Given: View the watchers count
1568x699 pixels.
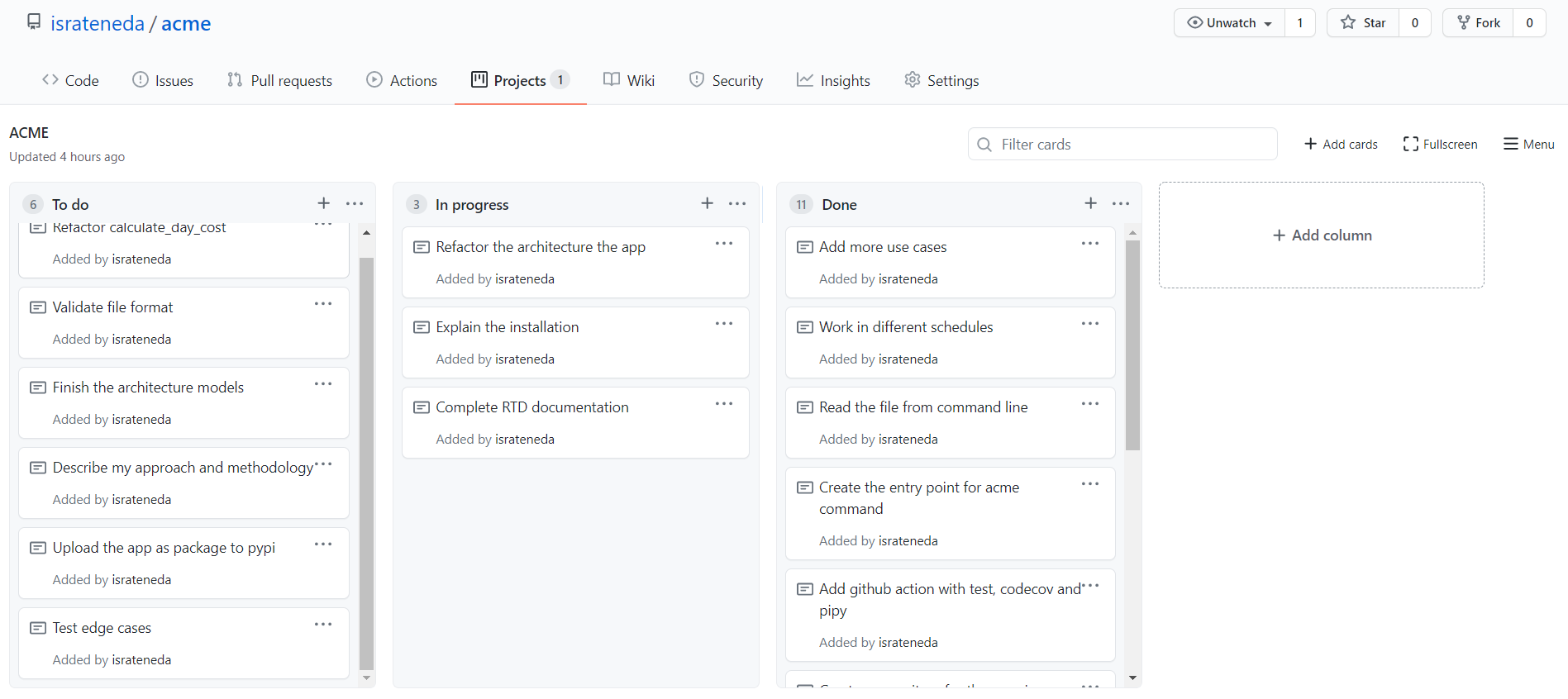Looking at the screenshot, I should [1300, 23].
